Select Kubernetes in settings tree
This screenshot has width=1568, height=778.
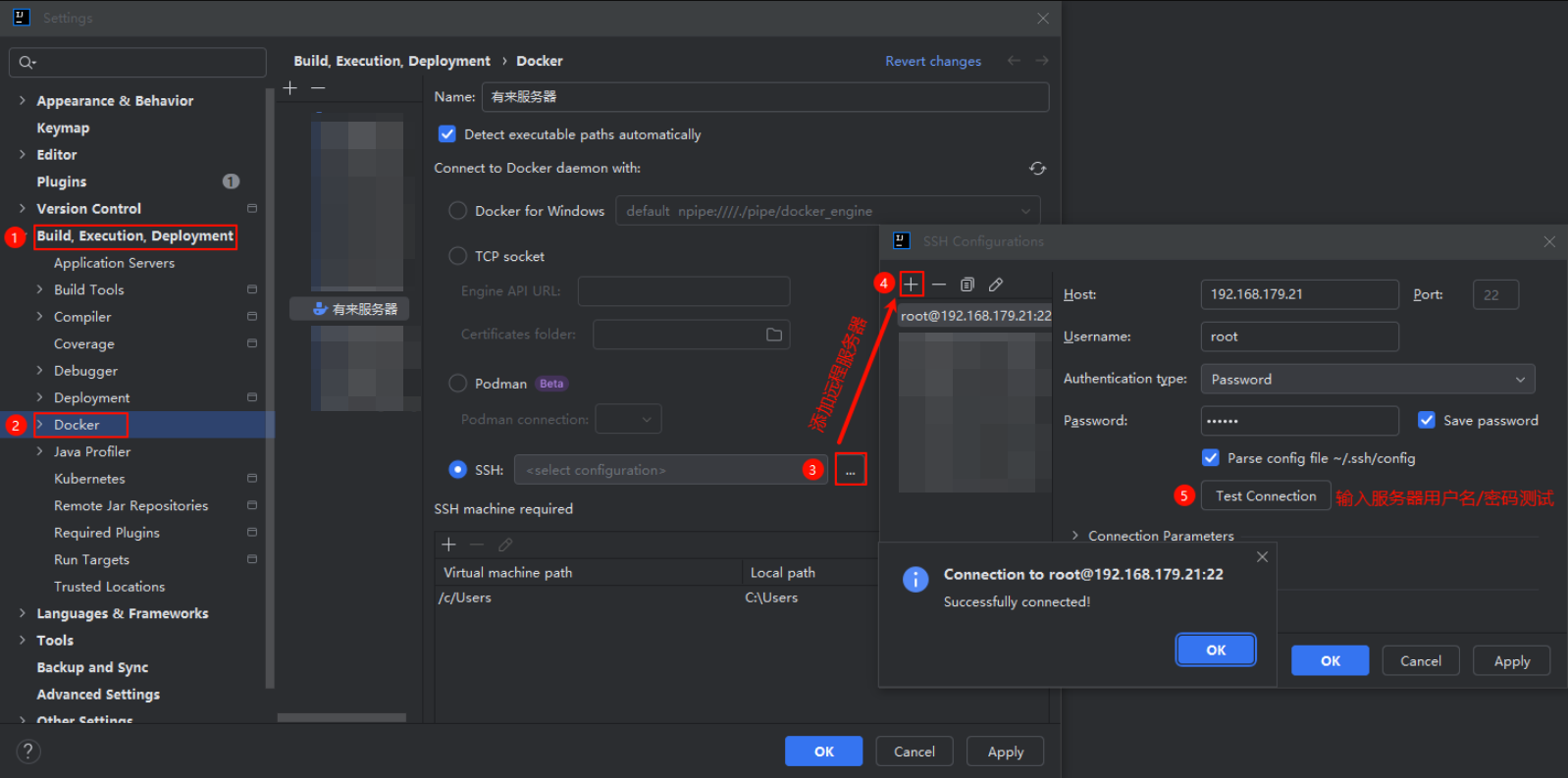coord(89,479)
